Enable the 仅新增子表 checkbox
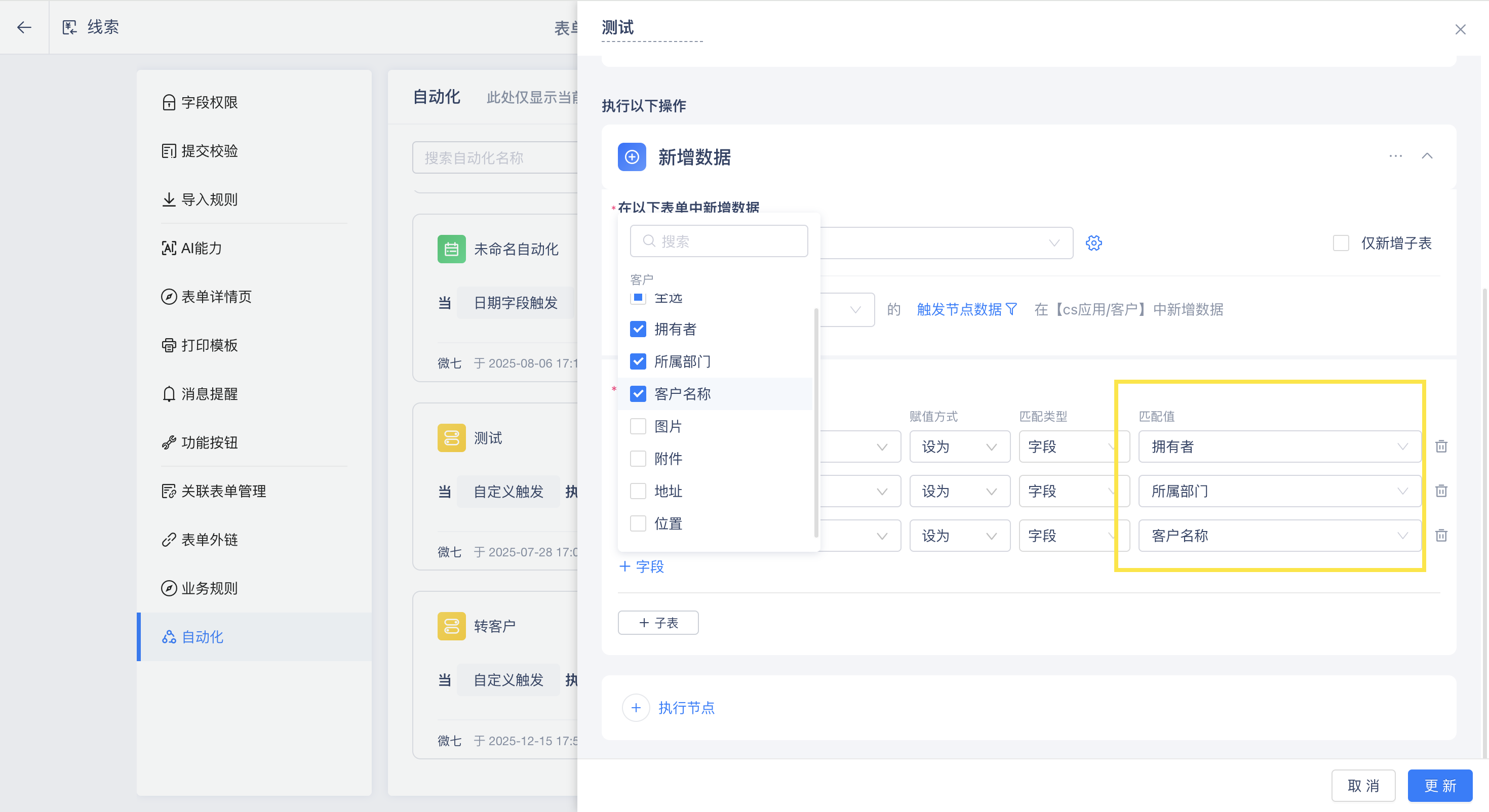Viewport: 1489px width, 812px height. point(1341,242)
